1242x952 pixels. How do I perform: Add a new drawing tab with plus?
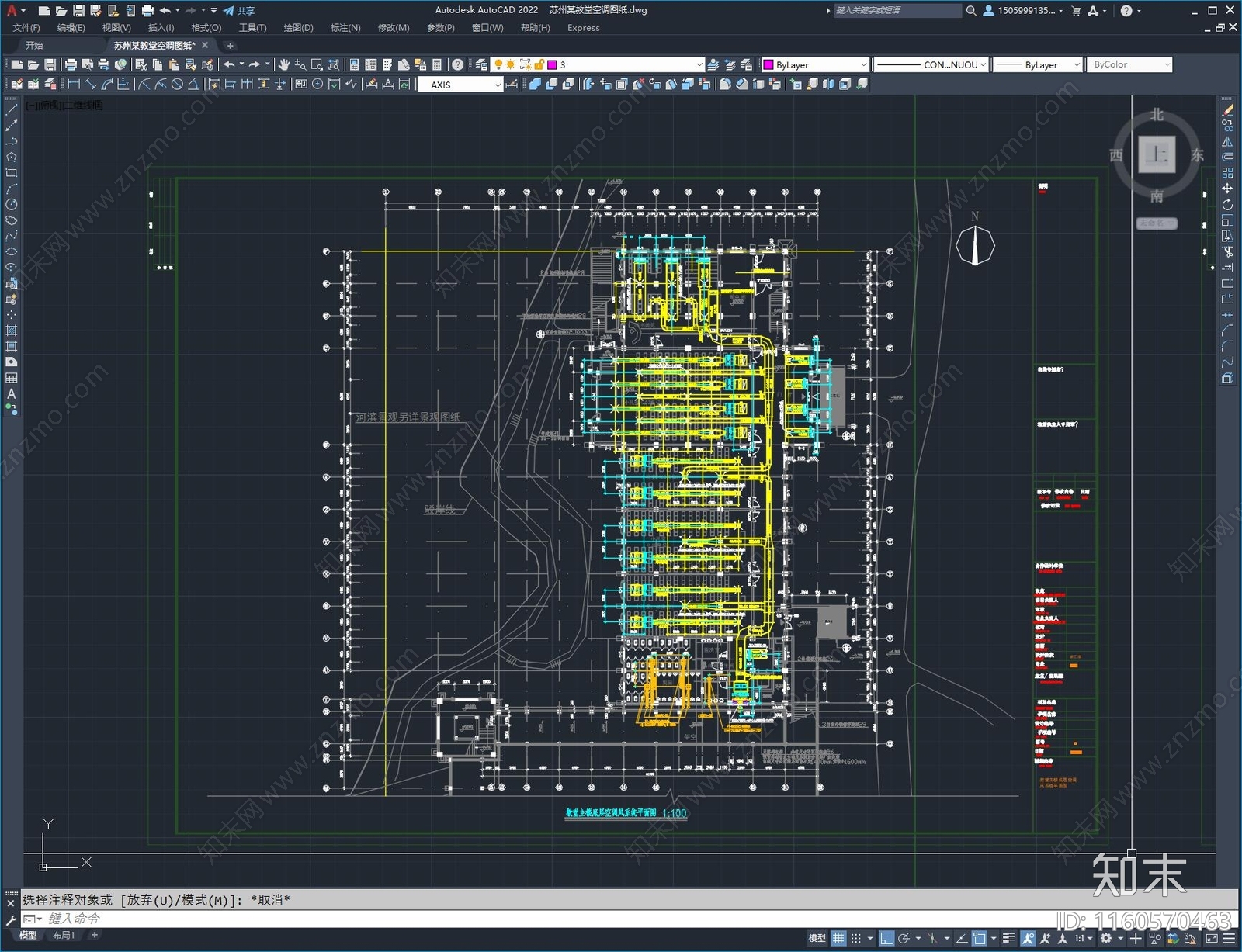click(x=230, y=46)
